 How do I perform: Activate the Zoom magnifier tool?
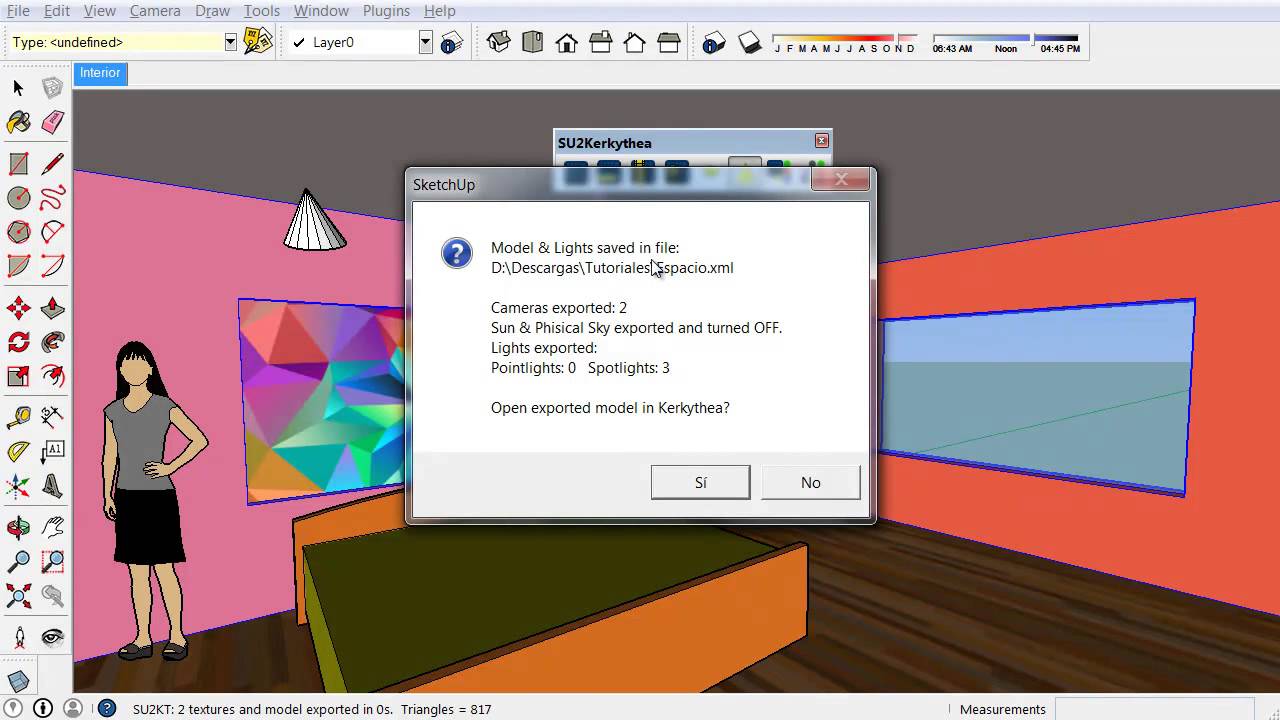click(x=18, y=562)
